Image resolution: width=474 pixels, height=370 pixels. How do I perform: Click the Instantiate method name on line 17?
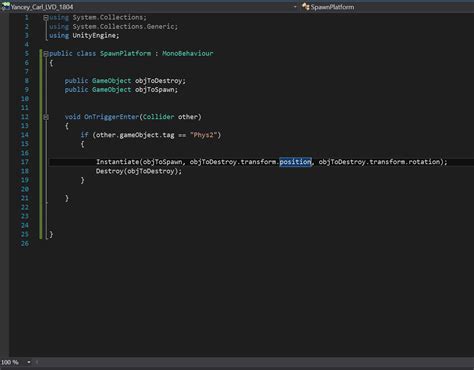point(118,162)
